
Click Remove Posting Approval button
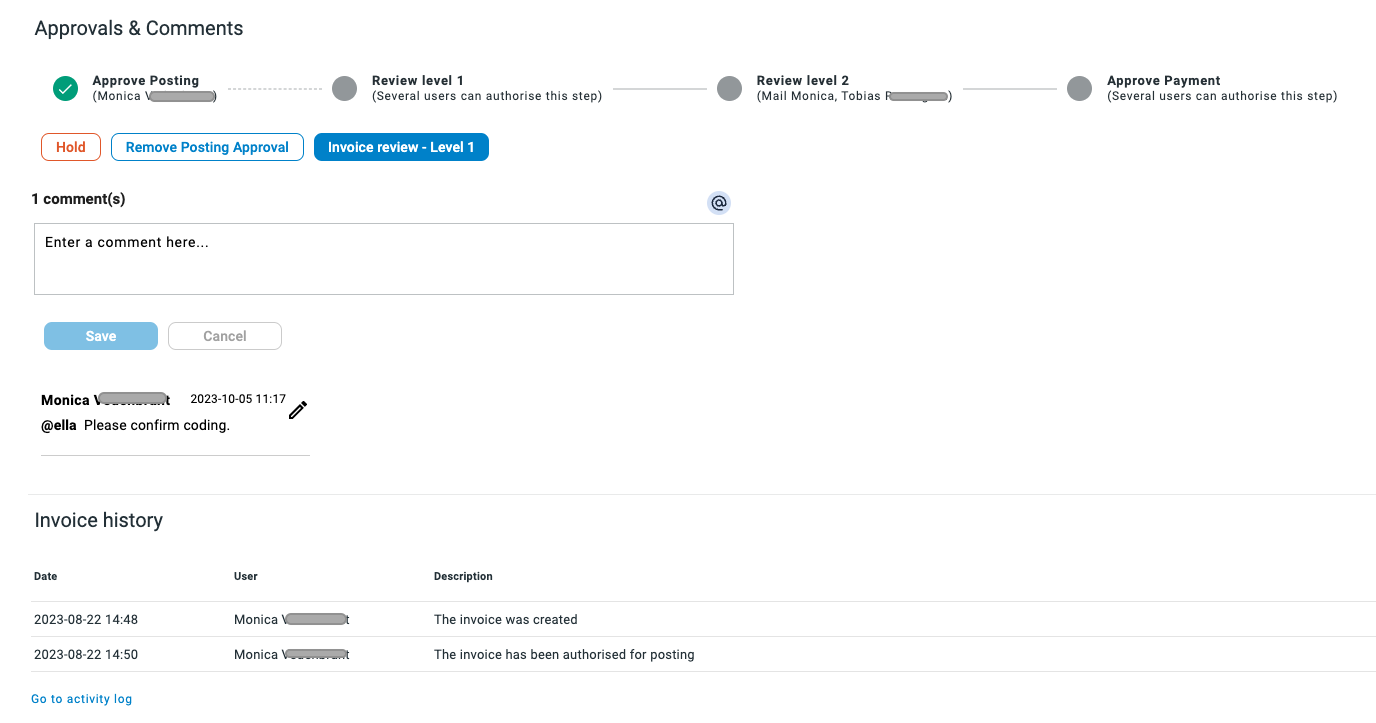coord(207,147)
